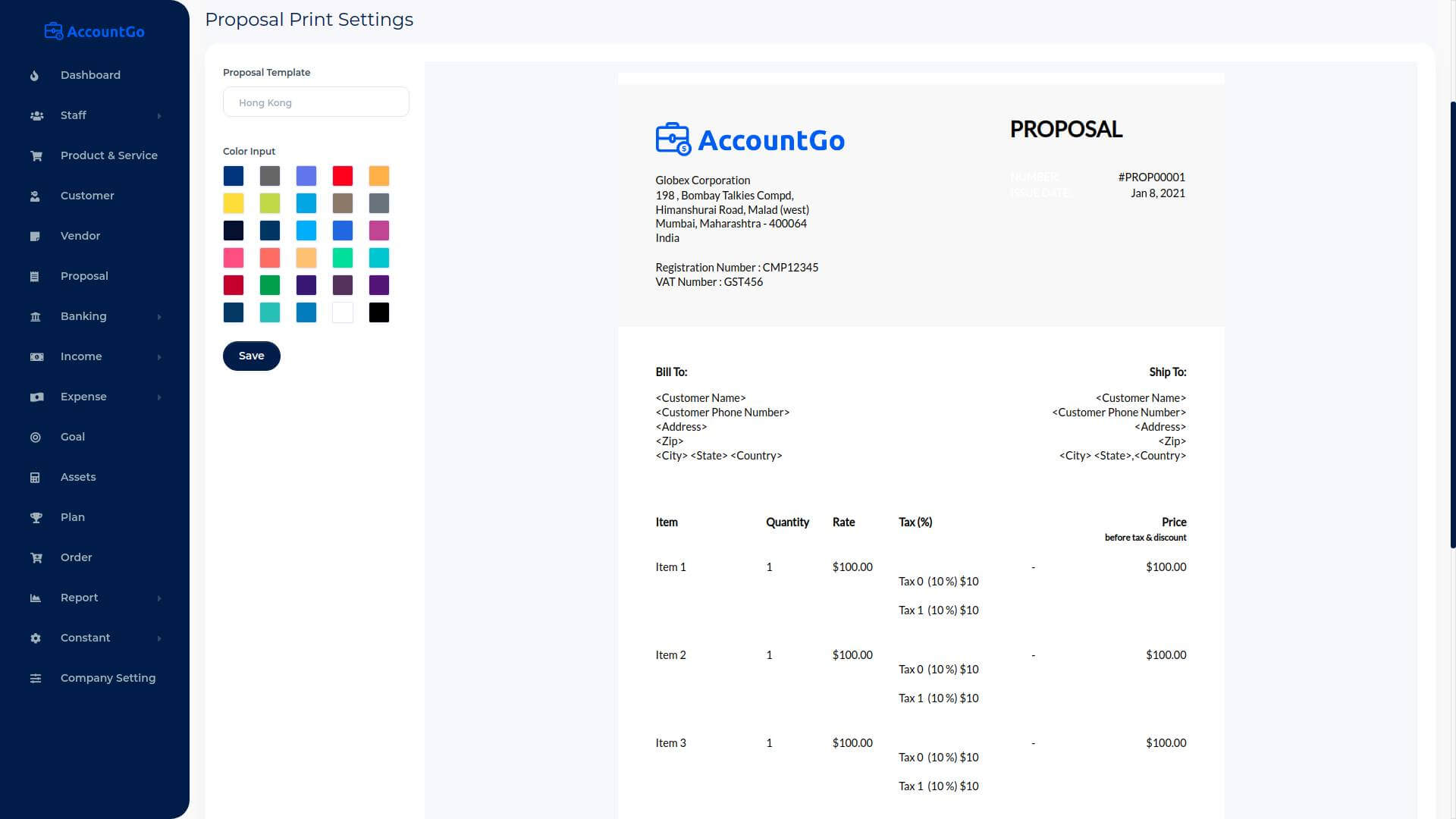1456x819 pixels.
Task: Toggle the green color input swatch
Action: tap(269, 285)
